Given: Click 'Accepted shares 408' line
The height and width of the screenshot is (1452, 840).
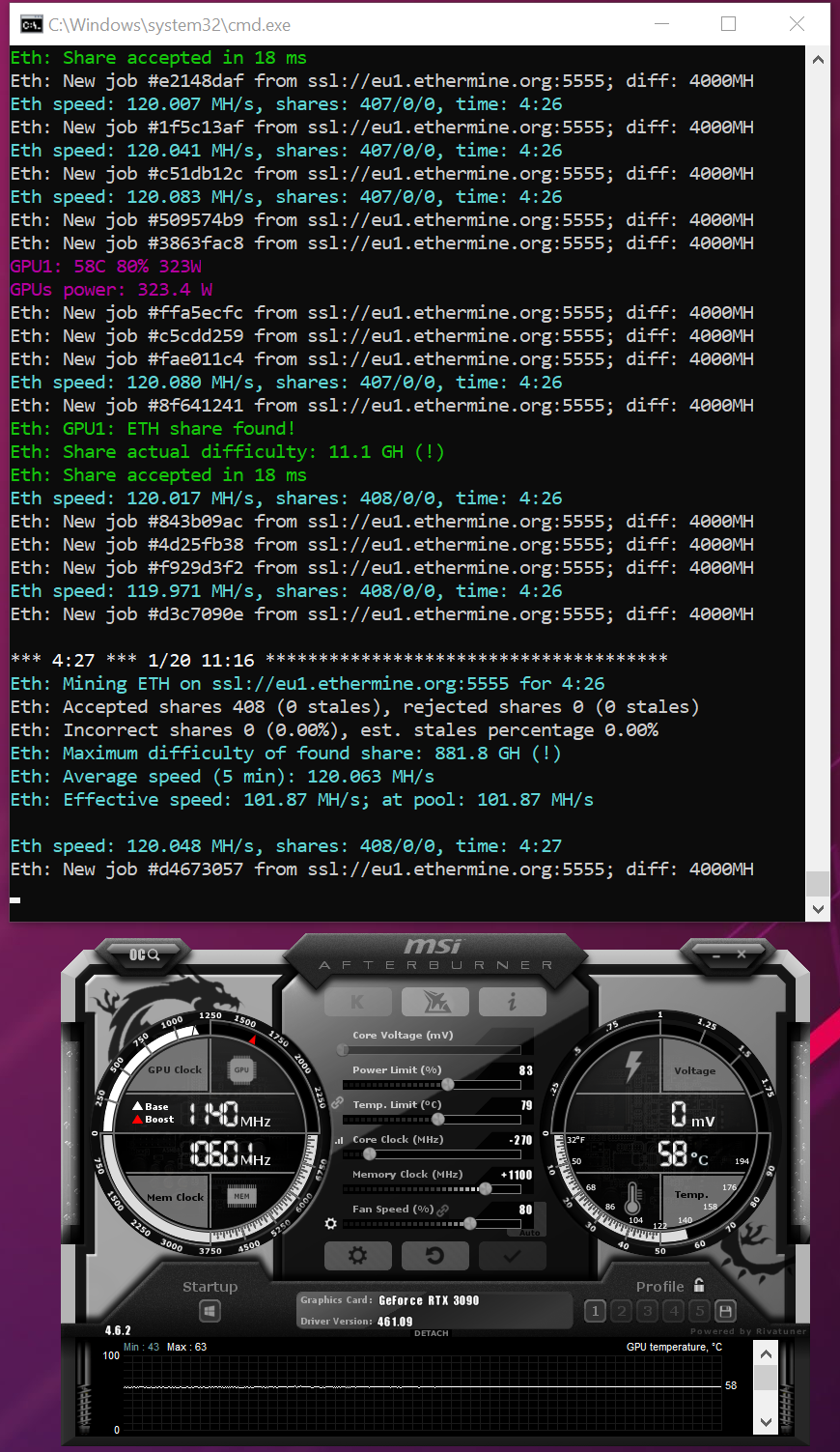Looking at the screenshot, I should [355, 707].
